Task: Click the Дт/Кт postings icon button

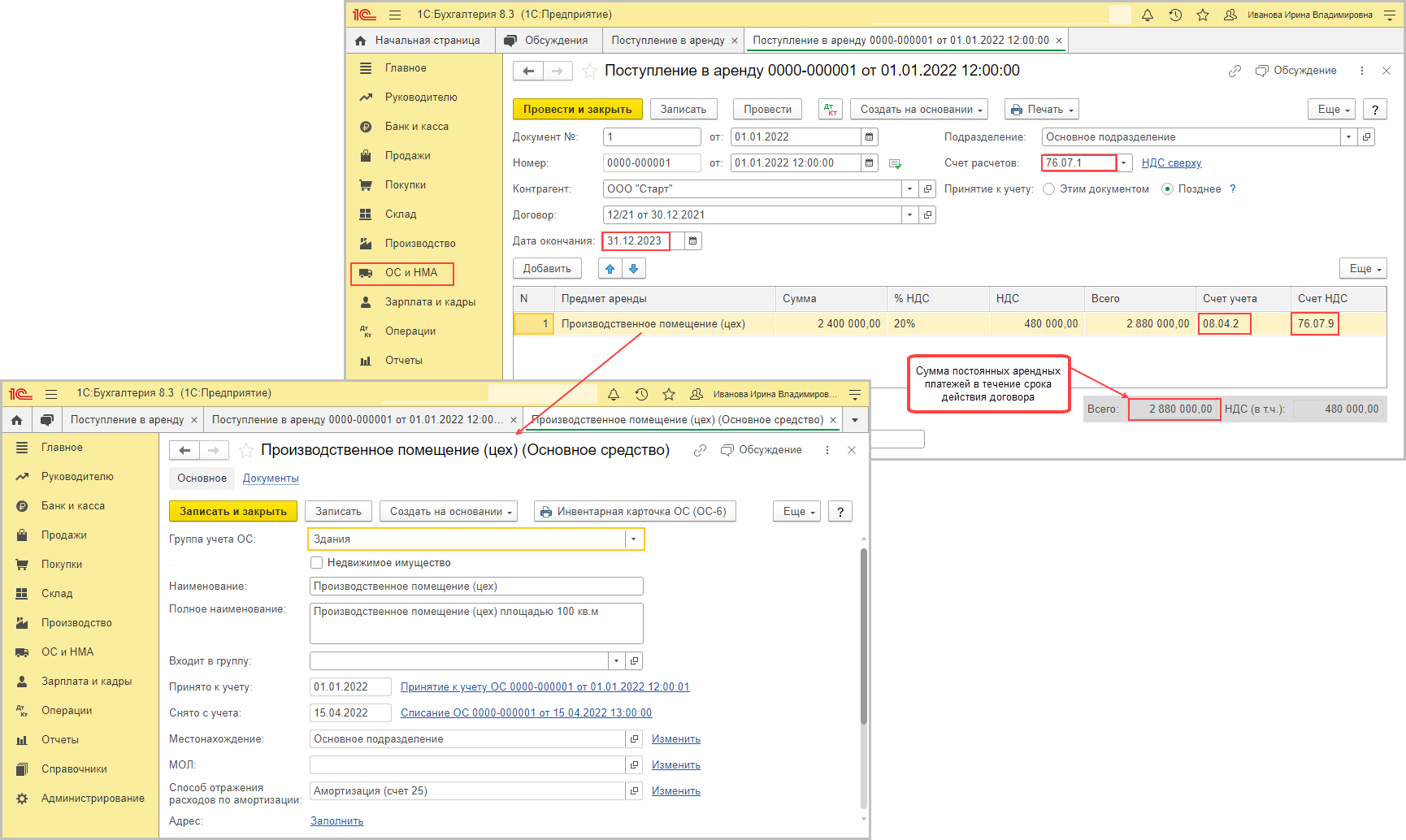Action: pyautogui.click(x=831, y=110)
